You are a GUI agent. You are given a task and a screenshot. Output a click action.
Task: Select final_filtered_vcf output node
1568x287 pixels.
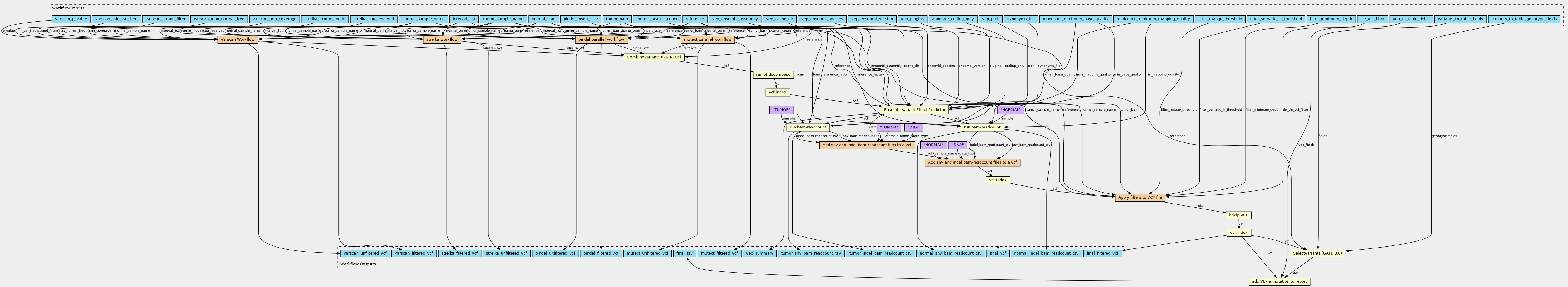1103,253
